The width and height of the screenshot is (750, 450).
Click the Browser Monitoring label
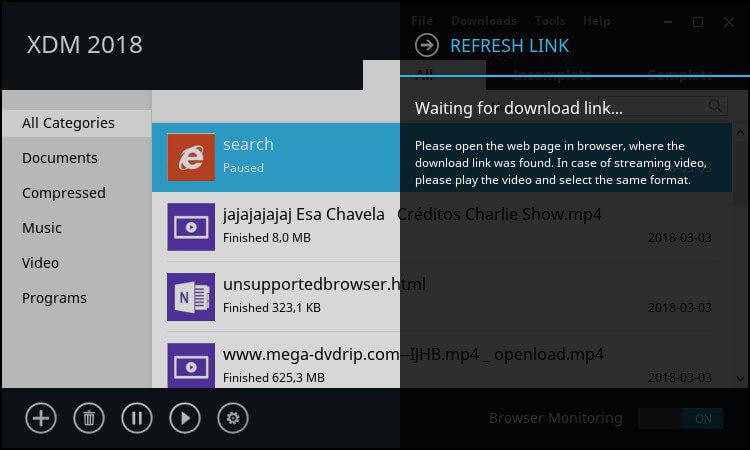[555, 418]
